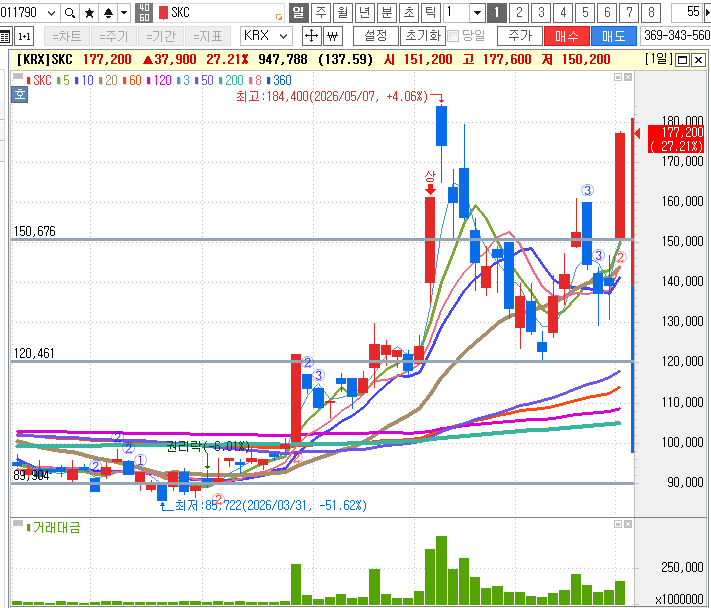This screenshot has height=608, width=711.
Task: Click the [1일] period label
Action: click(x=658, y=59)
